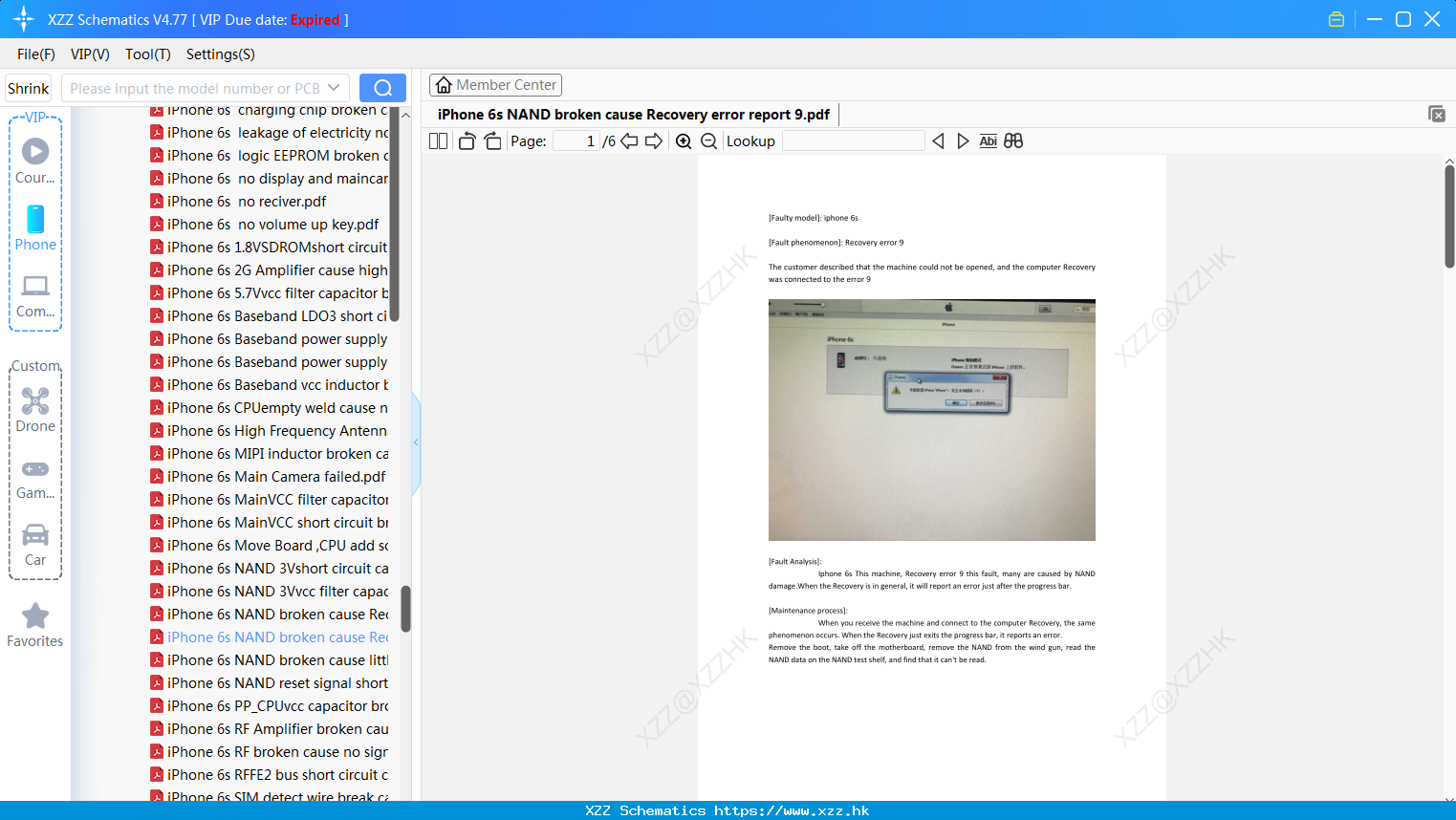
Task: Go to the next PDF page
Action: pyautogui.click(x=654, y=141)
